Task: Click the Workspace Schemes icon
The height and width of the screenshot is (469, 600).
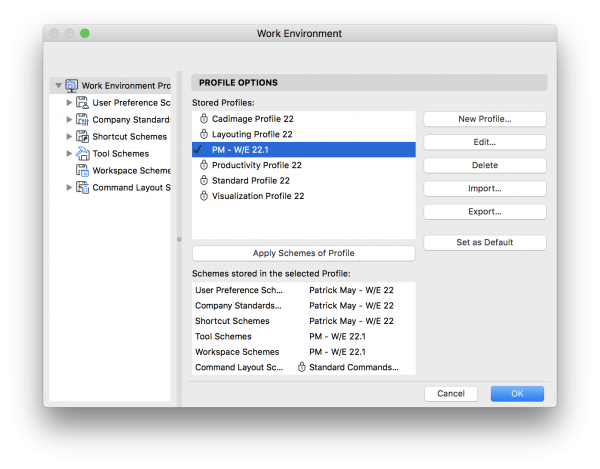Action: [83, 171]
